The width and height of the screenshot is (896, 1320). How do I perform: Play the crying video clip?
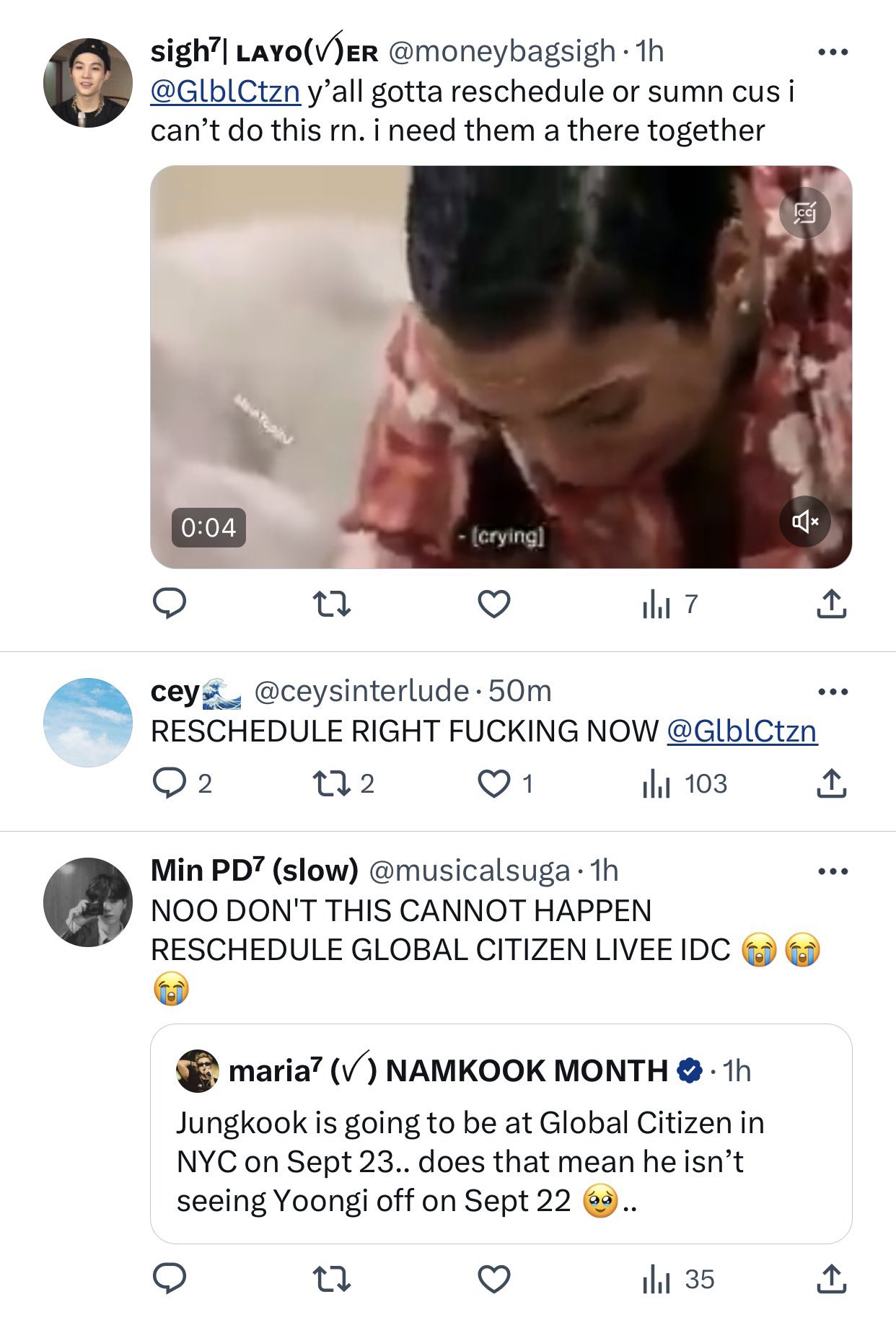501,366
